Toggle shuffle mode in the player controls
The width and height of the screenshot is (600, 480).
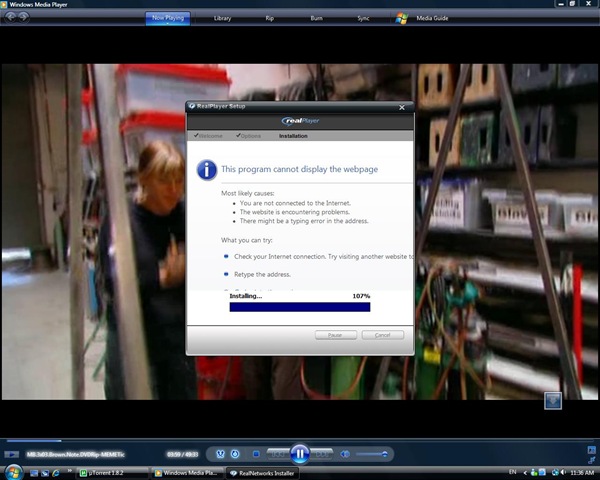coord(220,454)
